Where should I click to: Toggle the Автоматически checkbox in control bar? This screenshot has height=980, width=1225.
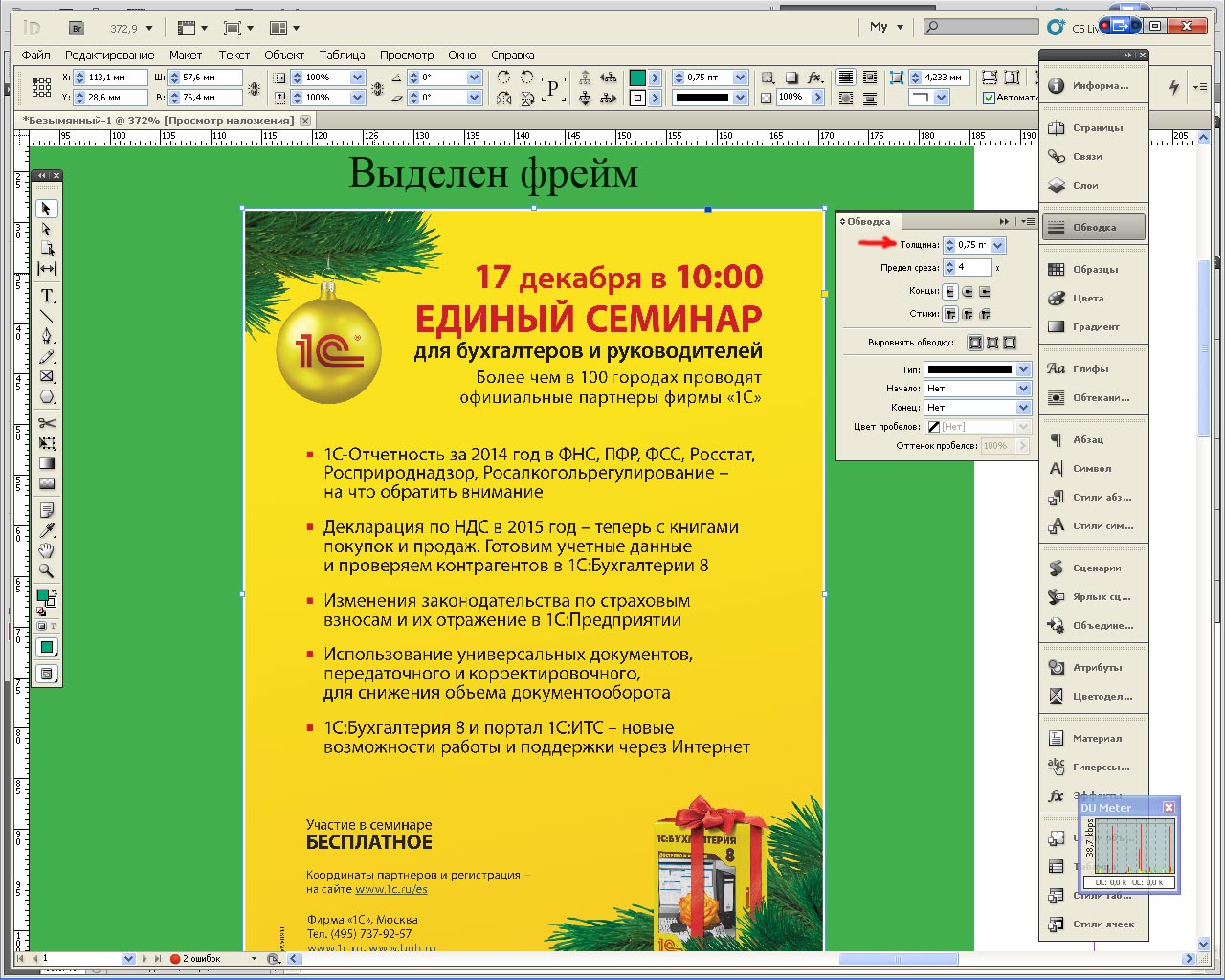[x=990, y=98]
